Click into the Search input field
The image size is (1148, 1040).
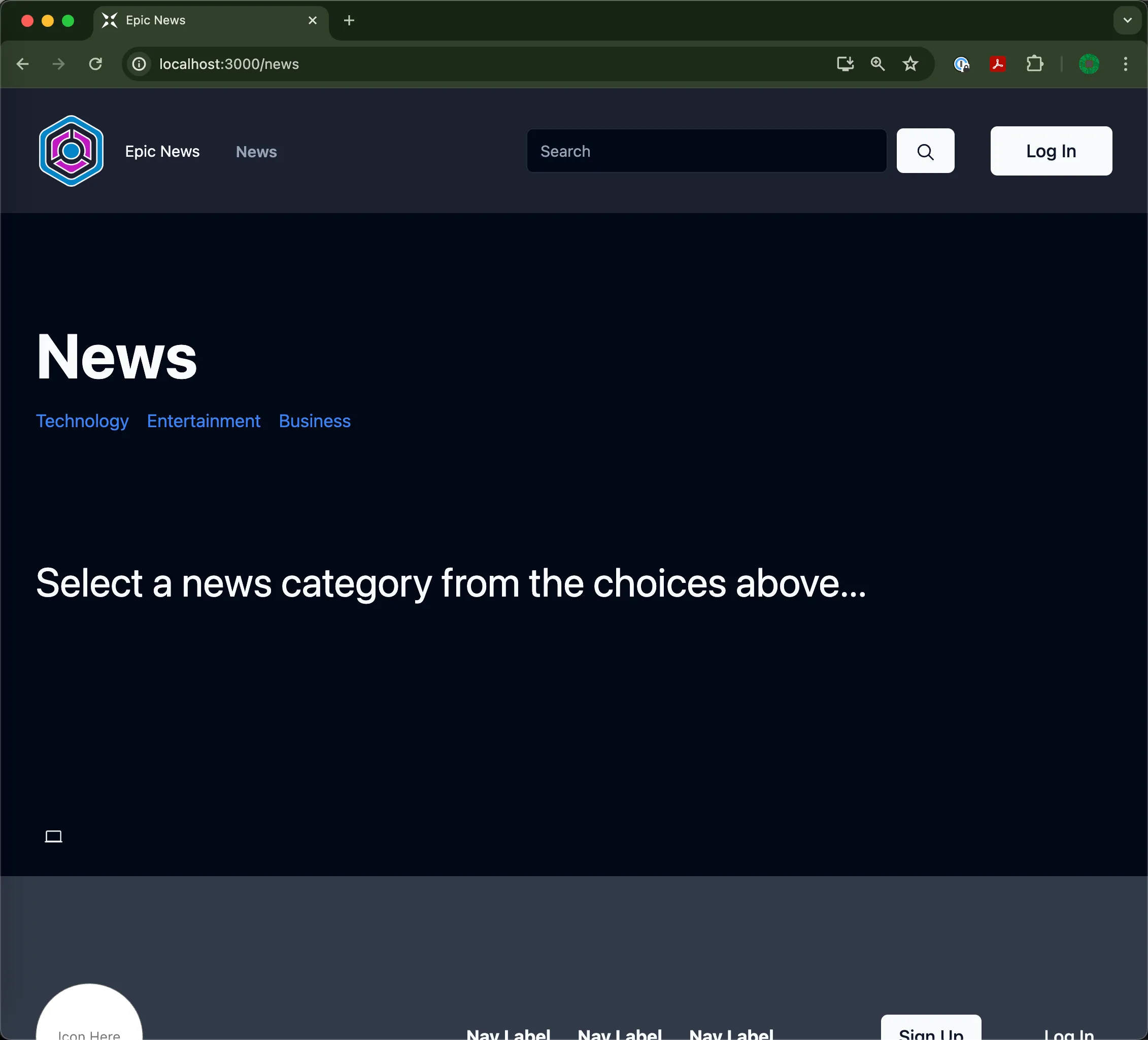click(x=706, y=151)
